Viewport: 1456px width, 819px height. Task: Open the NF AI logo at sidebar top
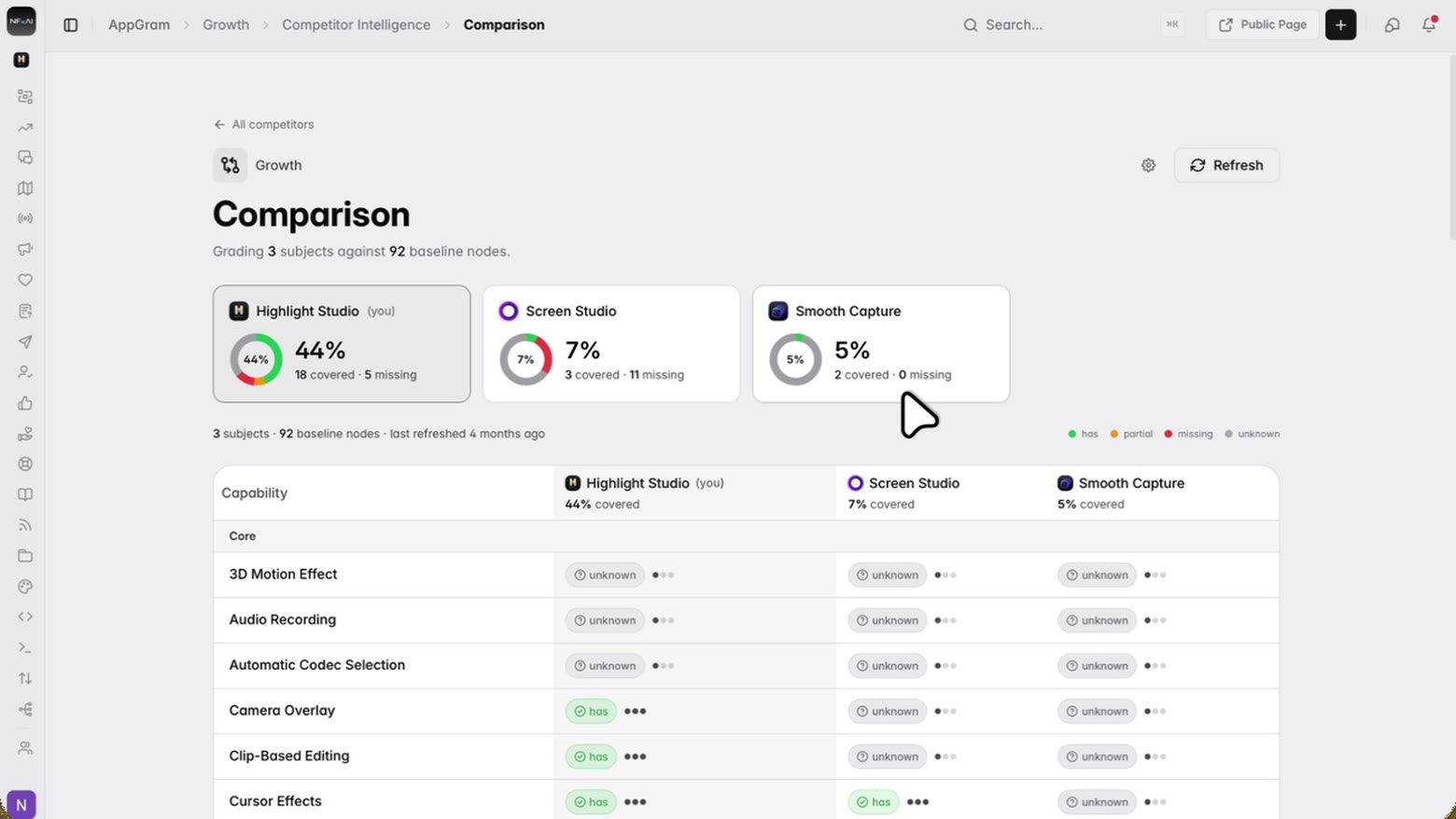(21, 21)
